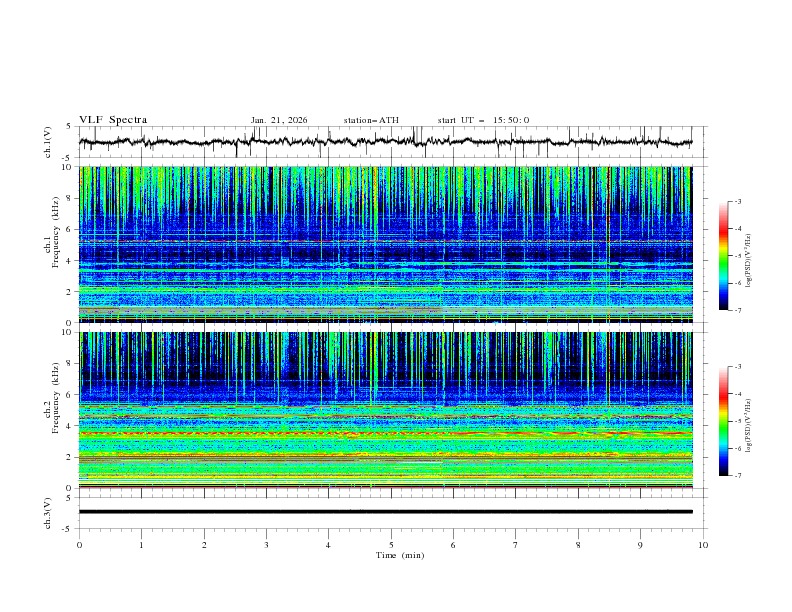Click the ch.1 "Frequency (kHz)" axis label
Image resolution: width=792 pixels, height=612 pixels.
[x=56, y=232]
